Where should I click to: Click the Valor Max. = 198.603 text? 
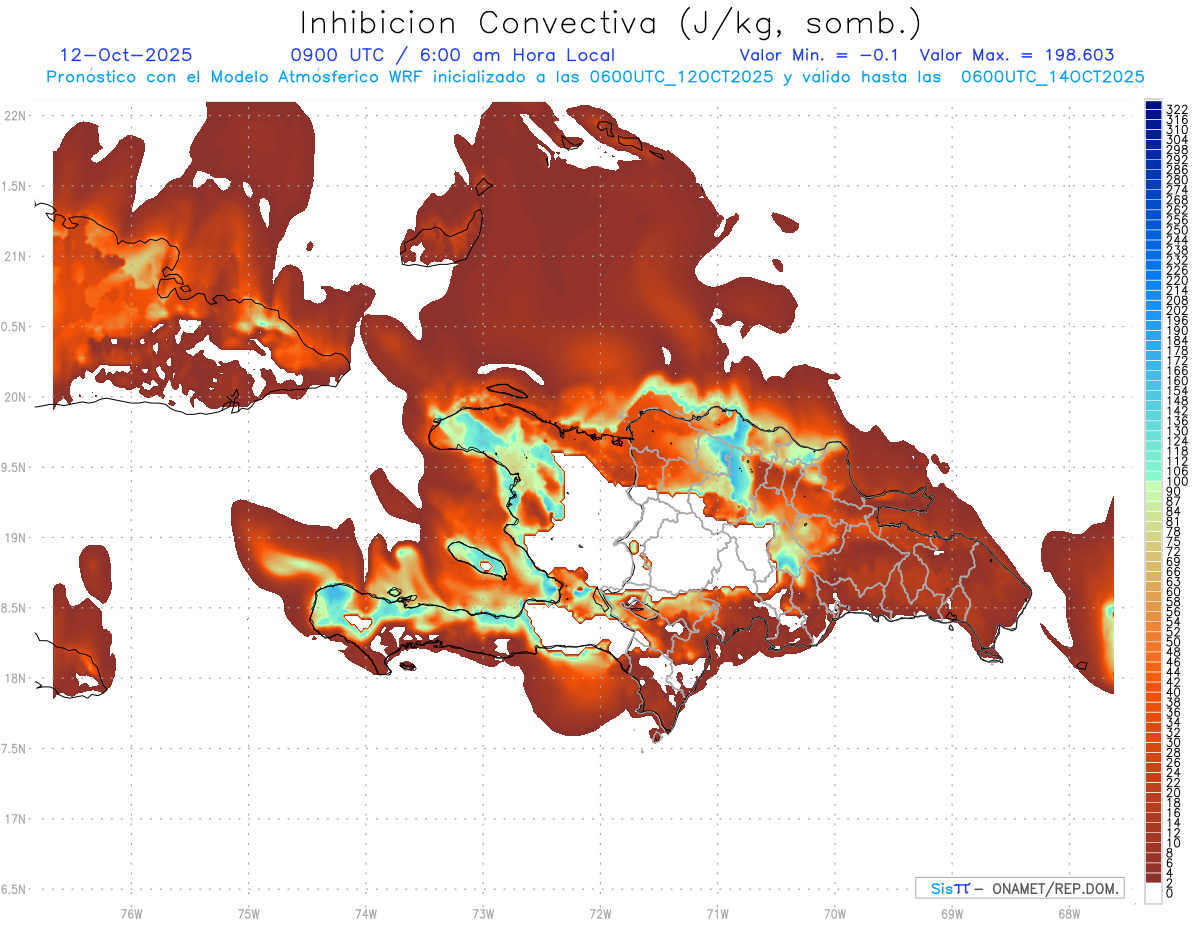coord(1016,55)
